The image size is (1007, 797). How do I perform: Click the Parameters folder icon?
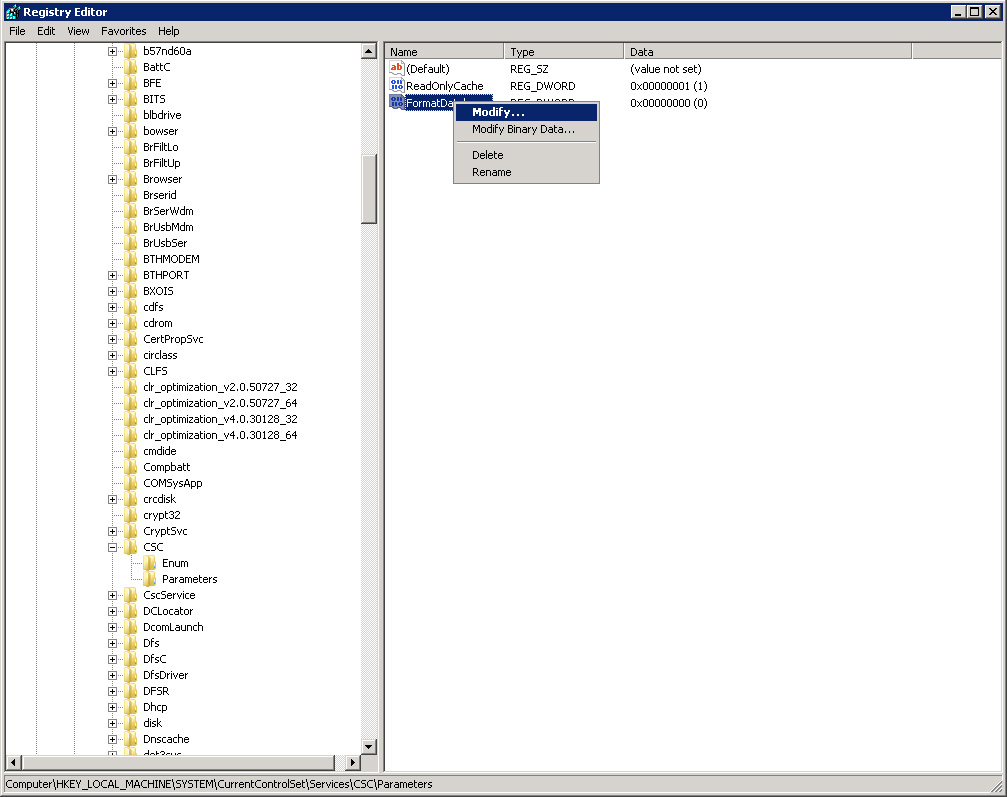click(149, 579)
